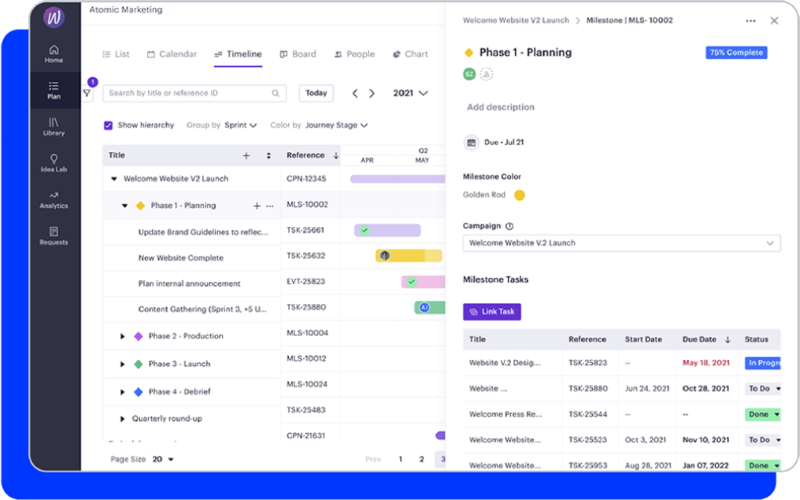Viewport: 800px width, 500px height.
Task: Switch to the List tab
Action: 116,54
